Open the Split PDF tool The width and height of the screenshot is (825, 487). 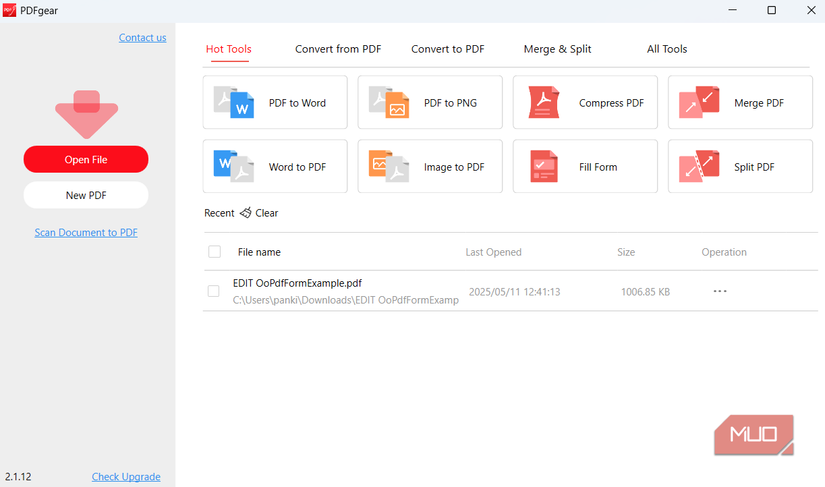740,166
